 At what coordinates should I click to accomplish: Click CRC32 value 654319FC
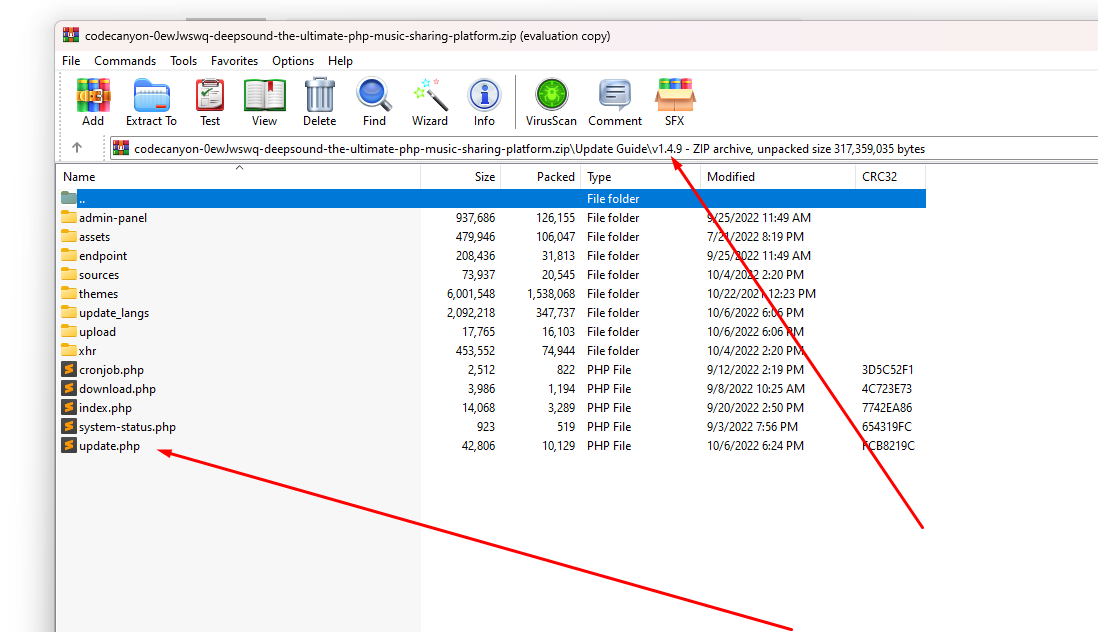(x=887, y=427)
